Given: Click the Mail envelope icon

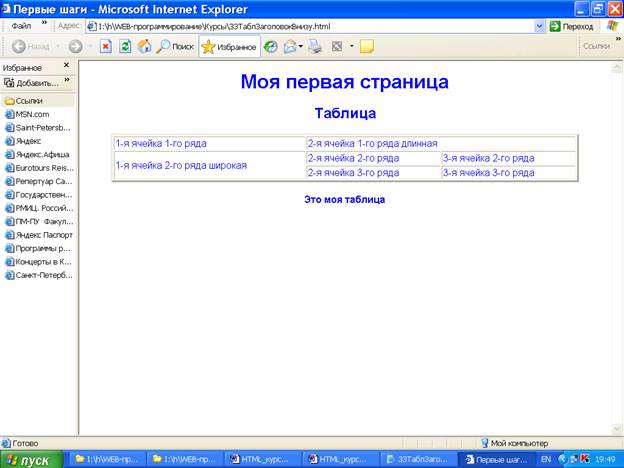Looking at the screenshot, I should [290, 47].
